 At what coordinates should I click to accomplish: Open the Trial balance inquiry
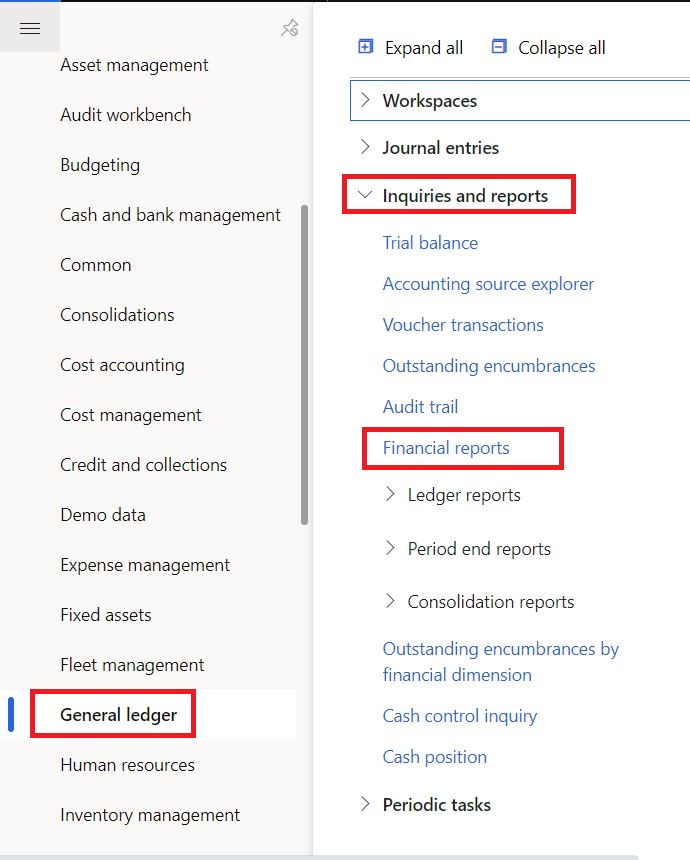point(430,242)
